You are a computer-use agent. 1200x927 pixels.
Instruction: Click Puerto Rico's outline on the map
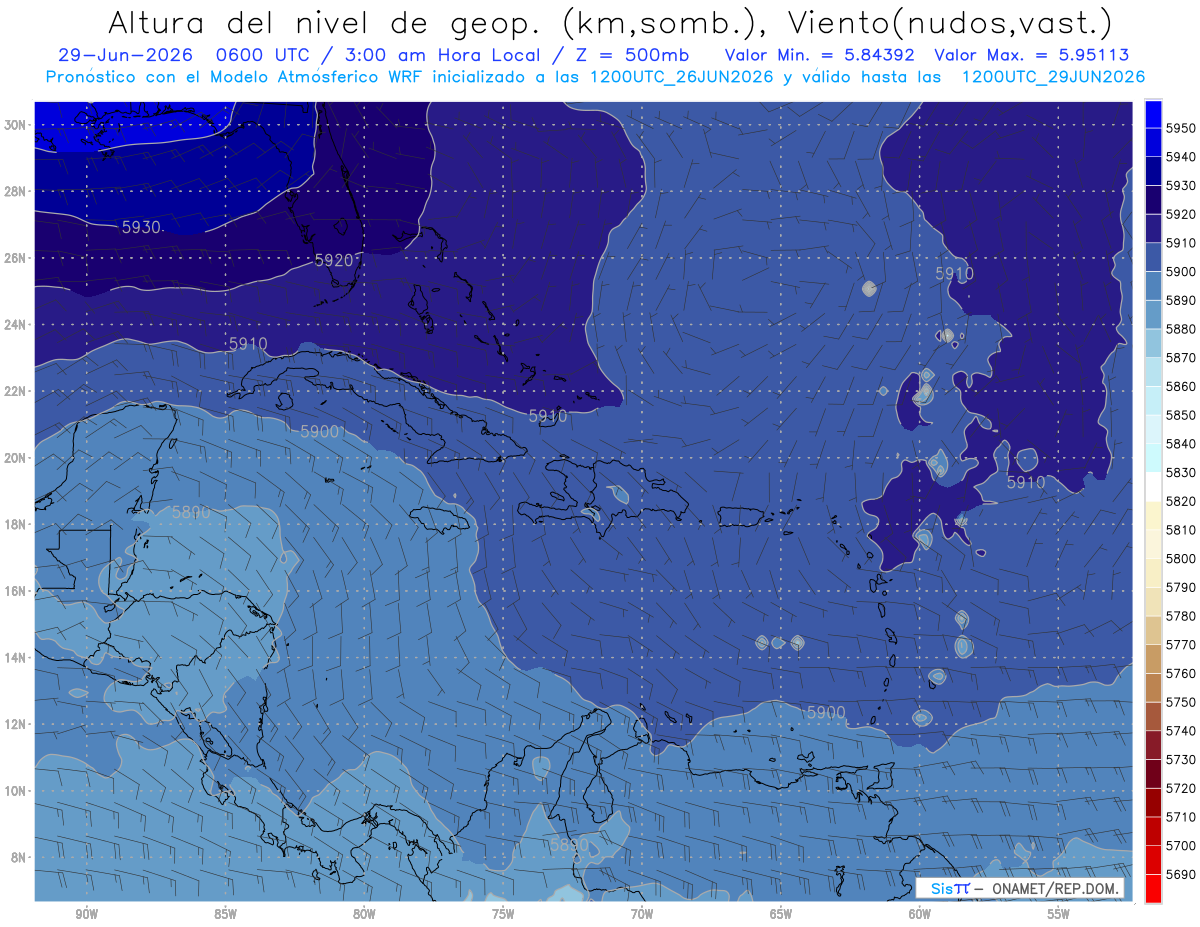(x=741, y=516)
